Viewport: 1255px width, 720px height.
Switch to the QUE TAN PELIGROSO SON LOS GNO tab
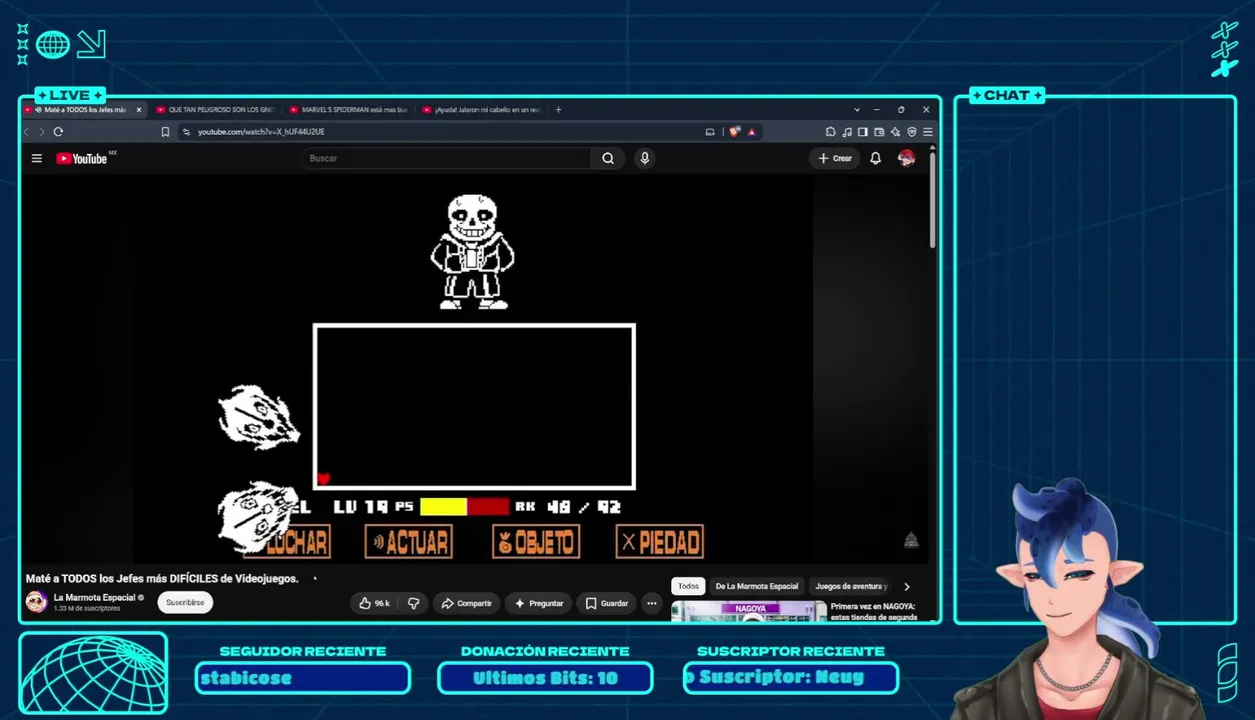click(214, 110)
